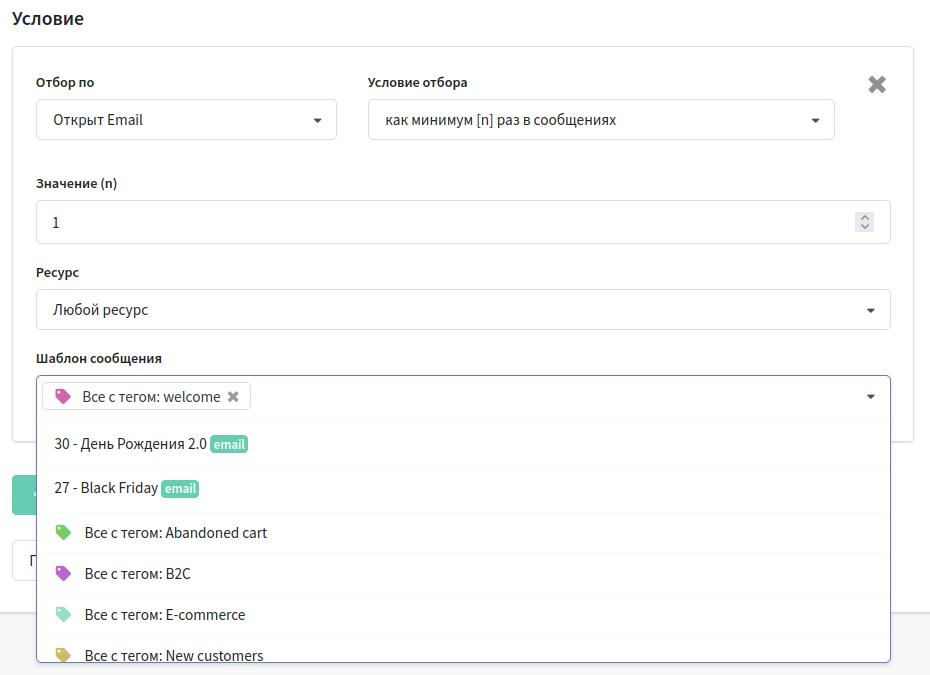Increase the Значение (n) value with stepper
930x675 pixels.
(865, 217)
